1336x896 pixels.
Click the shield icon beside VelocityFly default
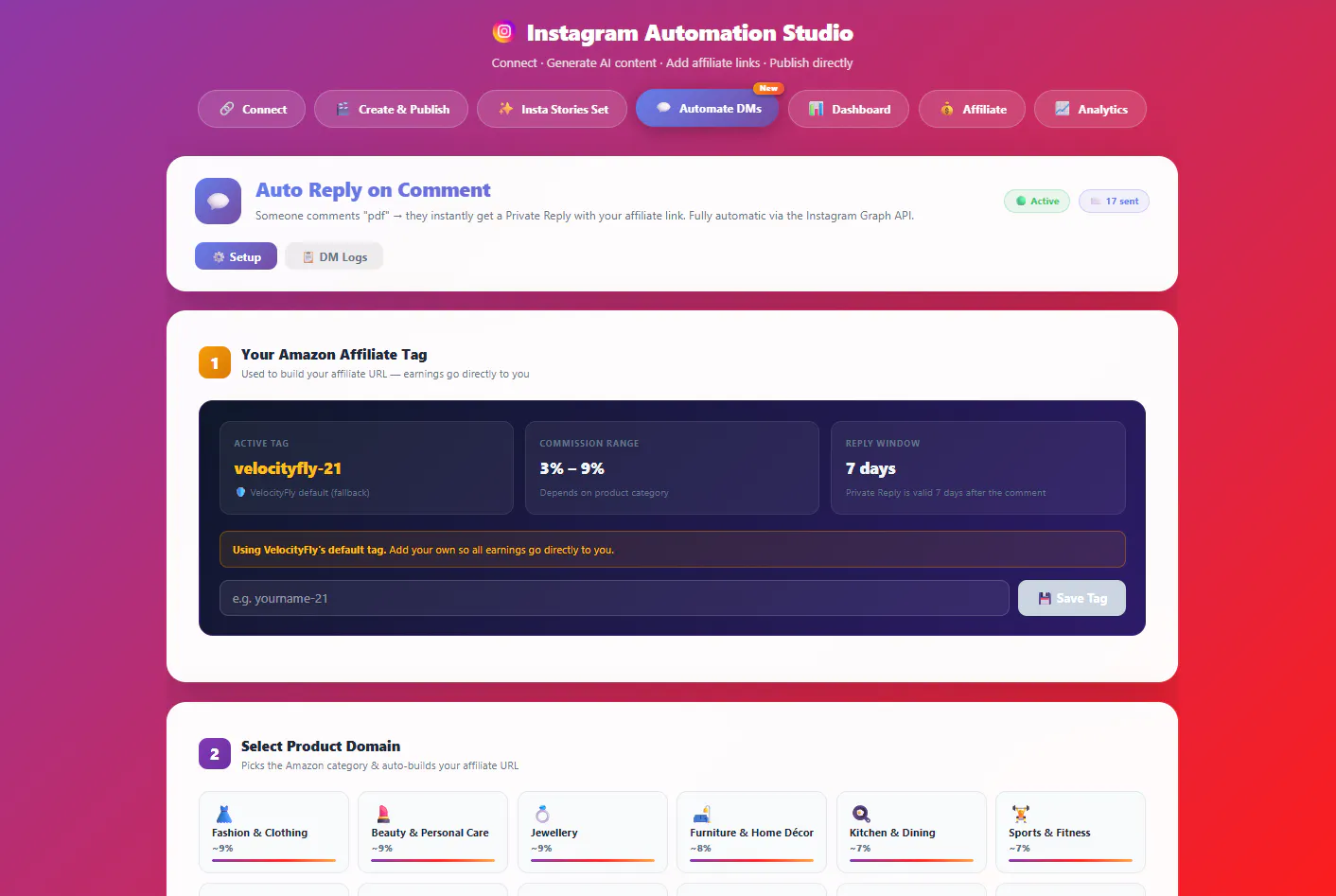[x=240, y=492]
